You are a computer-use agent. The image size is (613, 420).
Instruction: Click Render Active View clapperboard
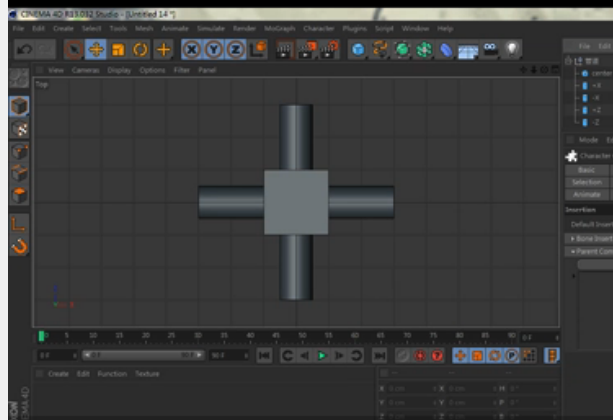284,50
